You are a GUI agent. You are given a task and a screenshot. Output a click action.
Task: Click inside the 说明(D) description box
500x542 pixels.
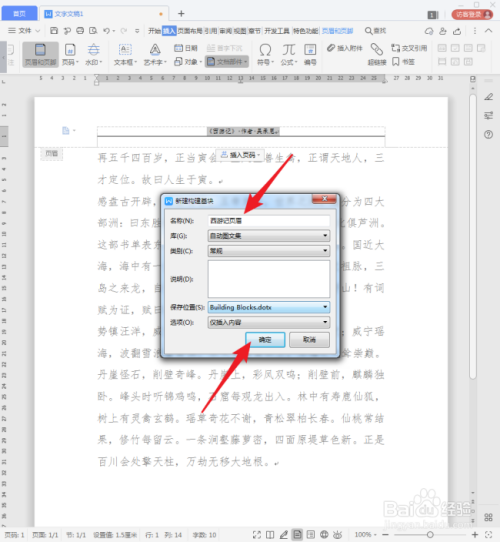coord(269,279)
